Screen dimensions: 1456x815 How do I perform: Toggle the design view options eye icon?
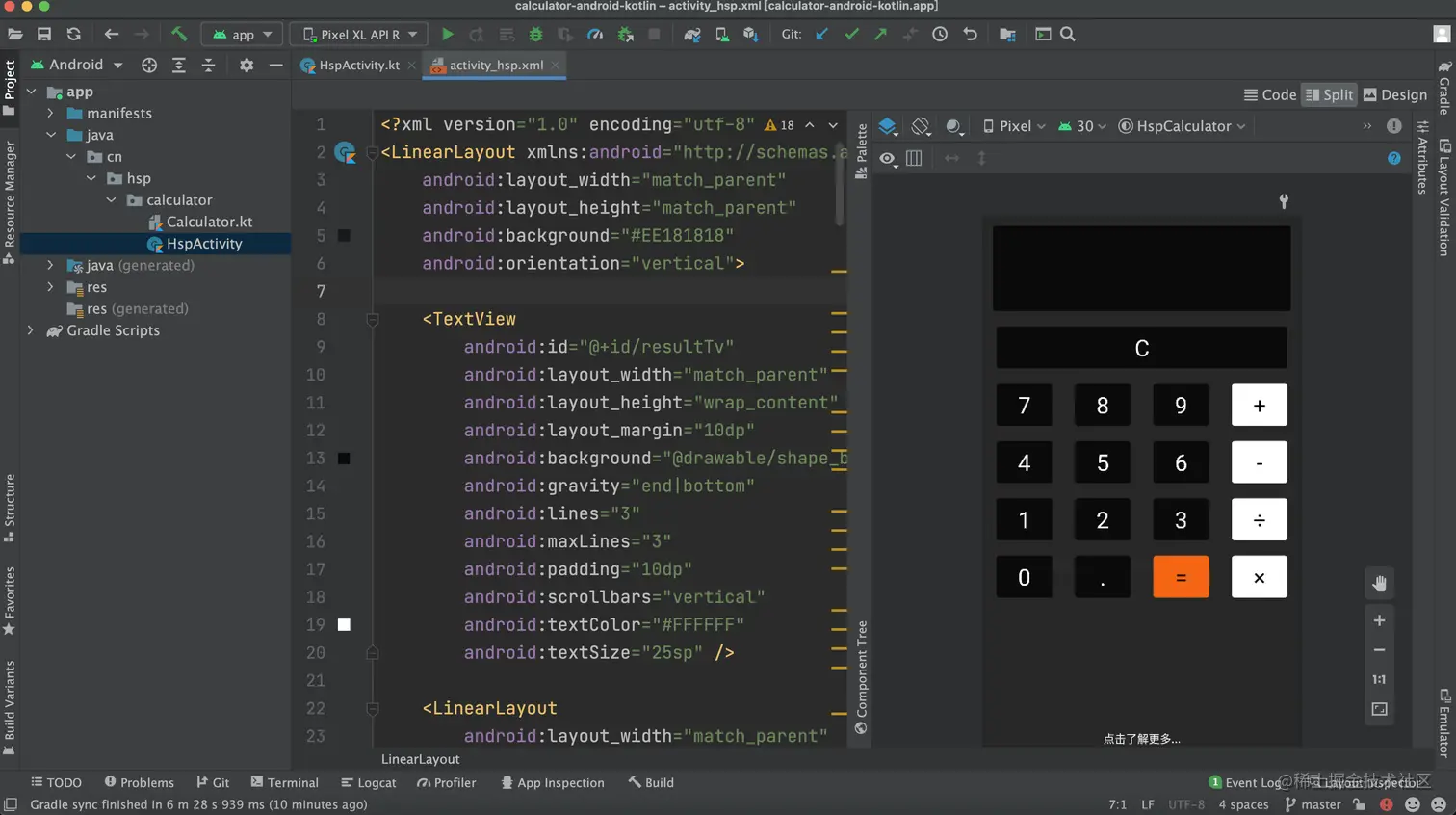tap(888, 158)
